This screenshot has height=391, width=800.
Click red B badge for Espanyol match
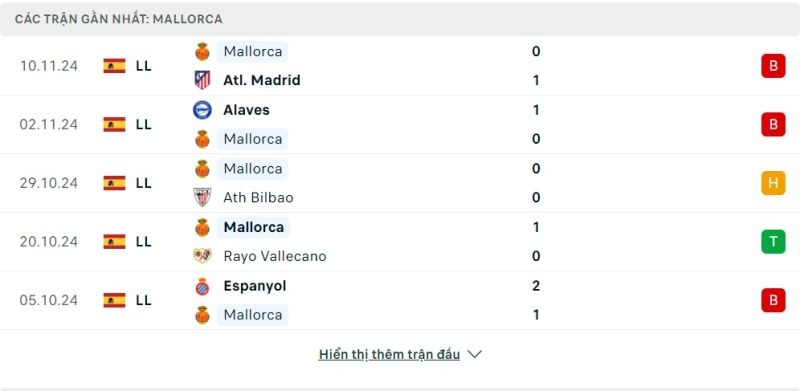773,300
